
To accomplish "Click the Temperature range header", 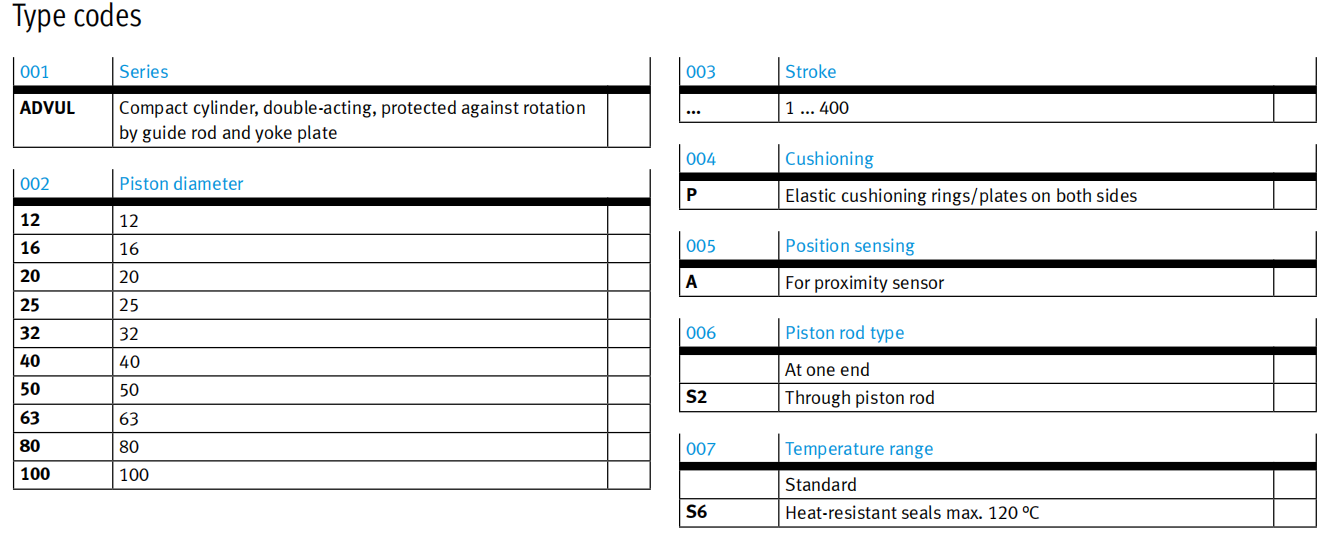I will click(859, 449).
